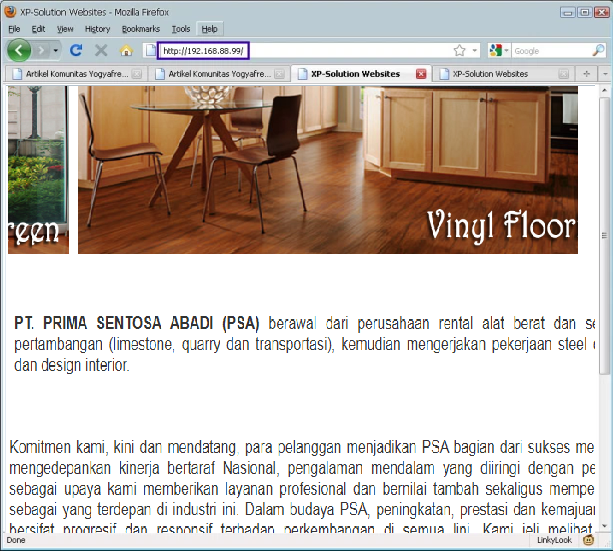
Task: Bookmark this page with the star icon
Action: coord(460,50)
